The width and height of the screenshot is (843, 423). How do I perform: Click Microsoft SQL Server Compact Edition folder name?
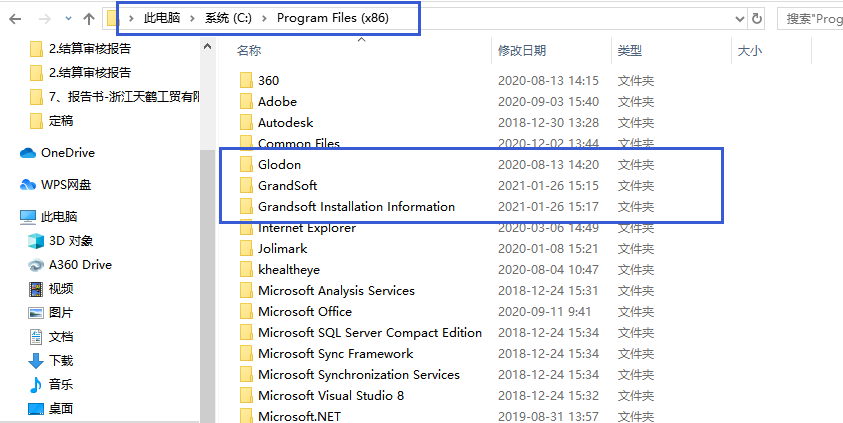370,333
